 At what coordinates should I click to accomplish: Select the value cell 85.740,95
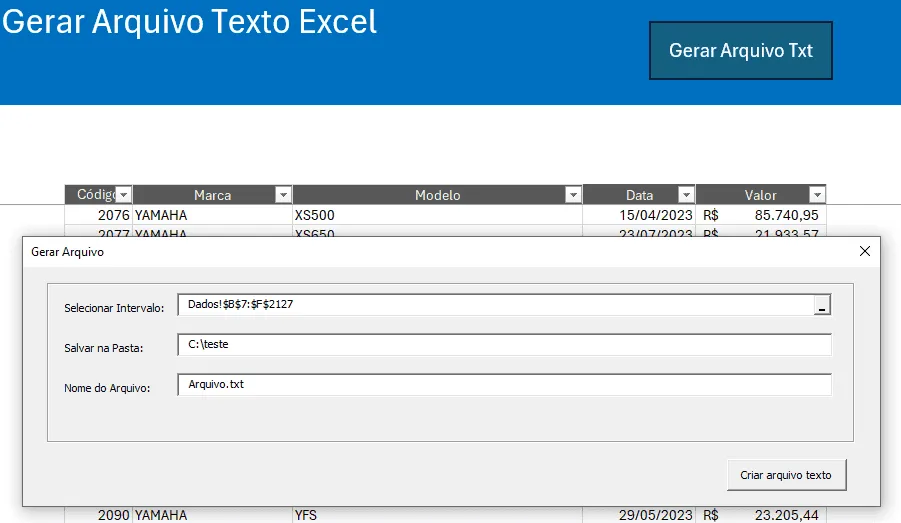coord(761,215)
